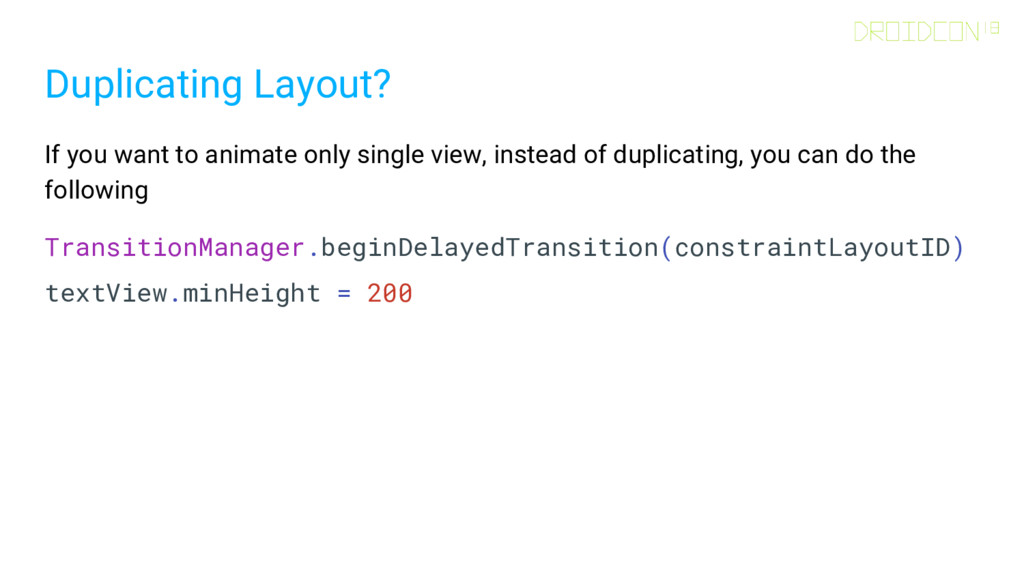
Task: Click 'you can do the' in the sentence
Action: (x=833, y=155)
